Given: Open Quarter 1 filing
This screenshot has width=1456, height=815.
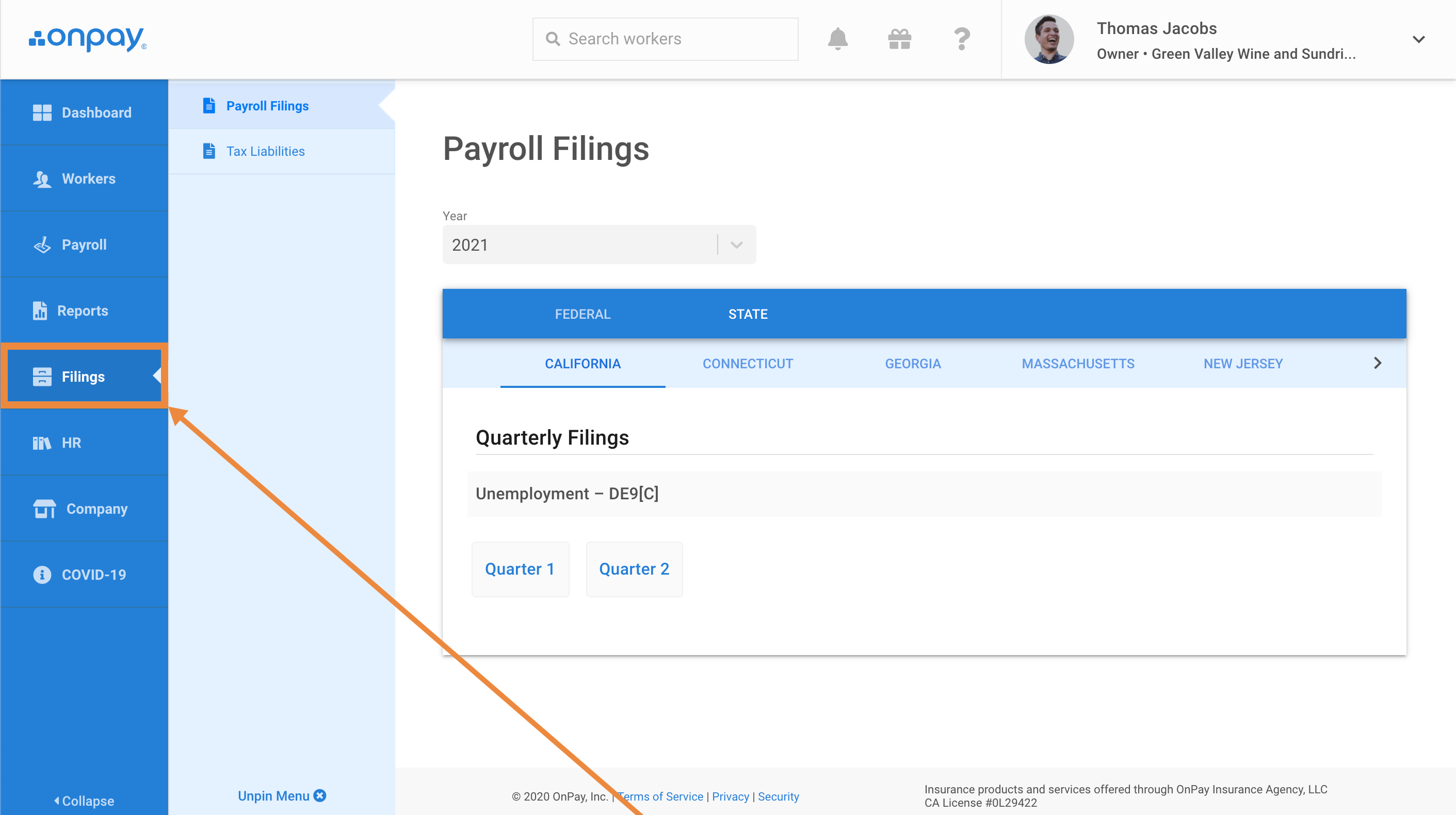Looking at the screenshot, I should (520, 569).
